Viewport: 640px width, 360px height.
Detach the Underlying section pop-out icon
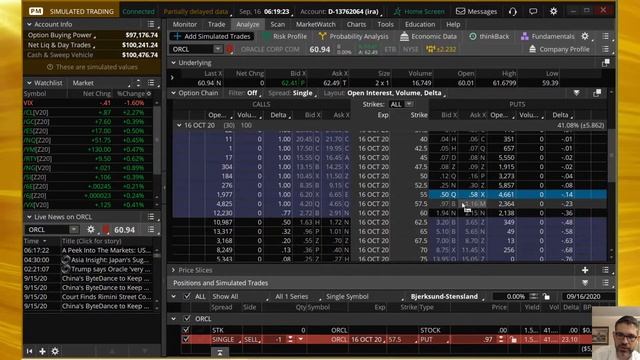[606, 63]
